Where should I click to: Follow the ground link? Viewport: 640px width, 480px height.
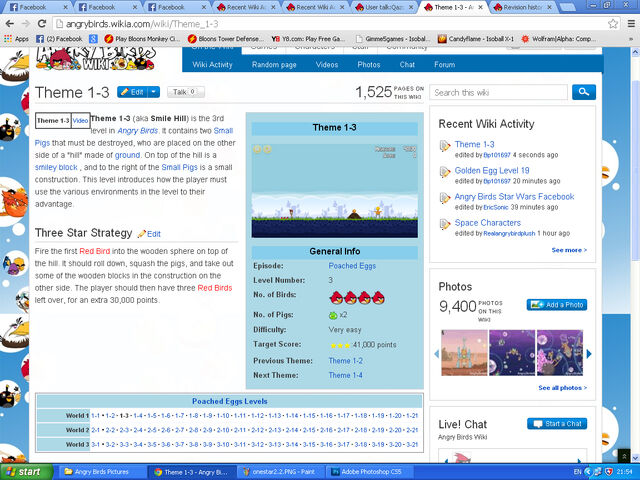[x=127, y=155]
